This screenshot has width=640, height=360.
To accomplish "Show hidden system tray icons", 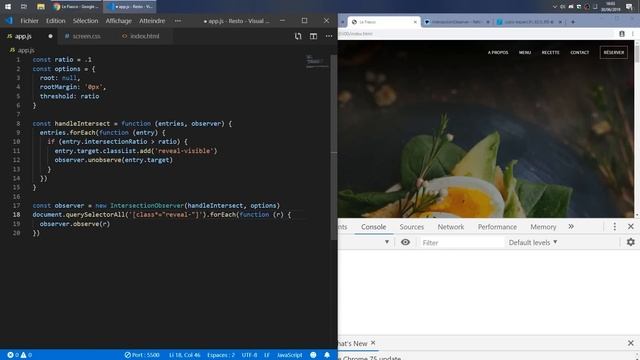I will pyautogui.click(x=554, y=7).
